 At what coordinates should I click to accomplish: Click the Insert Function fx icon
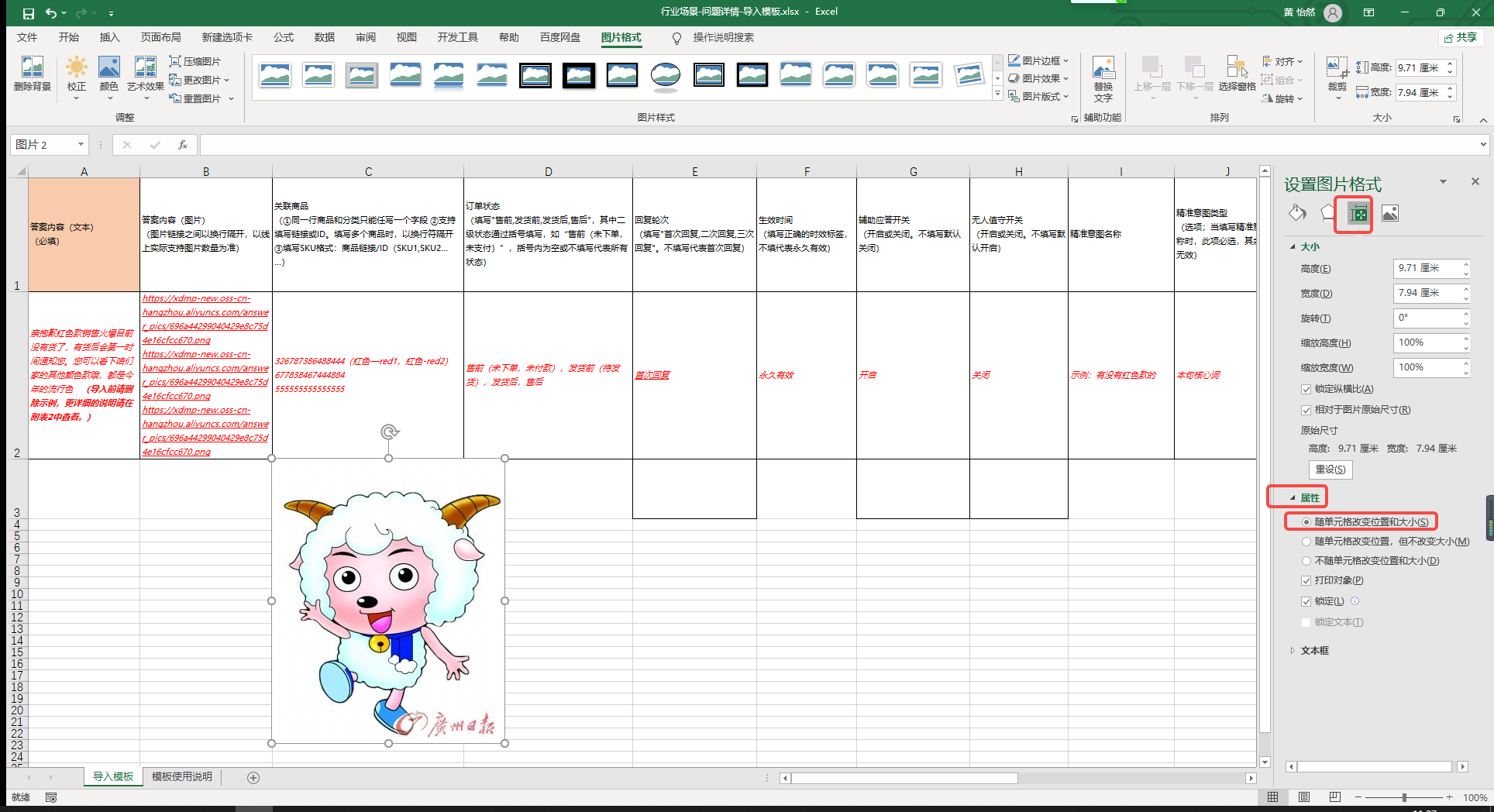(183, 145)
